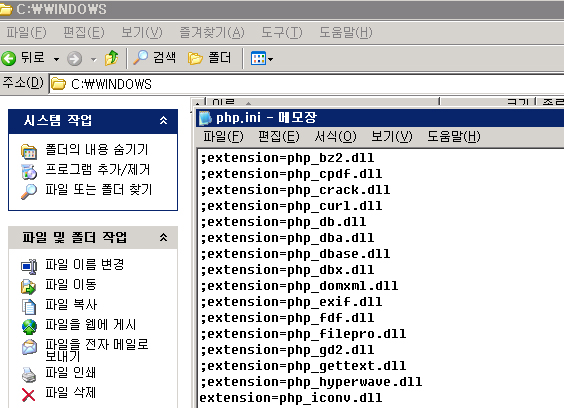Open the Views icon dropdown in toolbar

(x=262, y=59)
